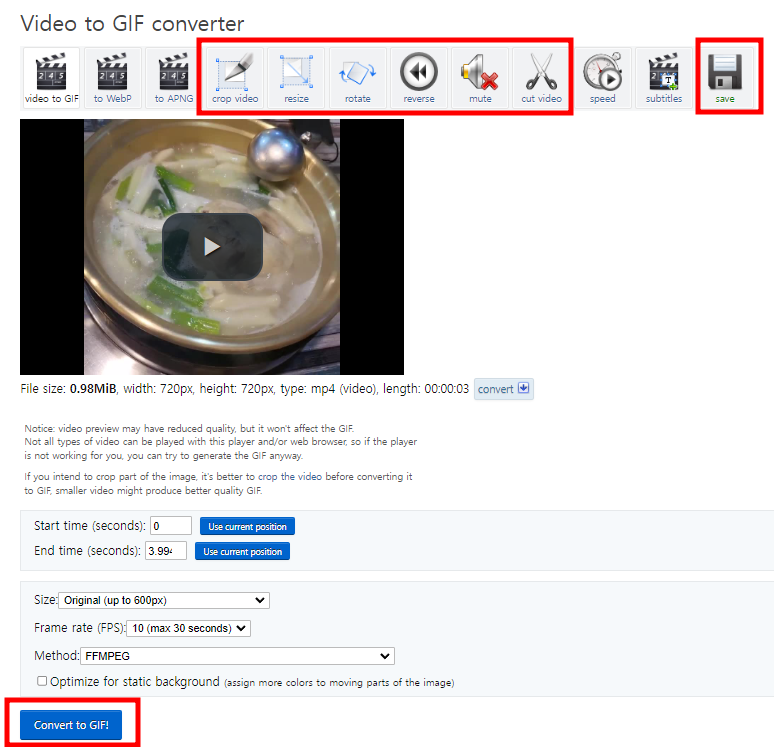Select the cut video scissors tool
This screenshot has width=774, height=747.
541,78
